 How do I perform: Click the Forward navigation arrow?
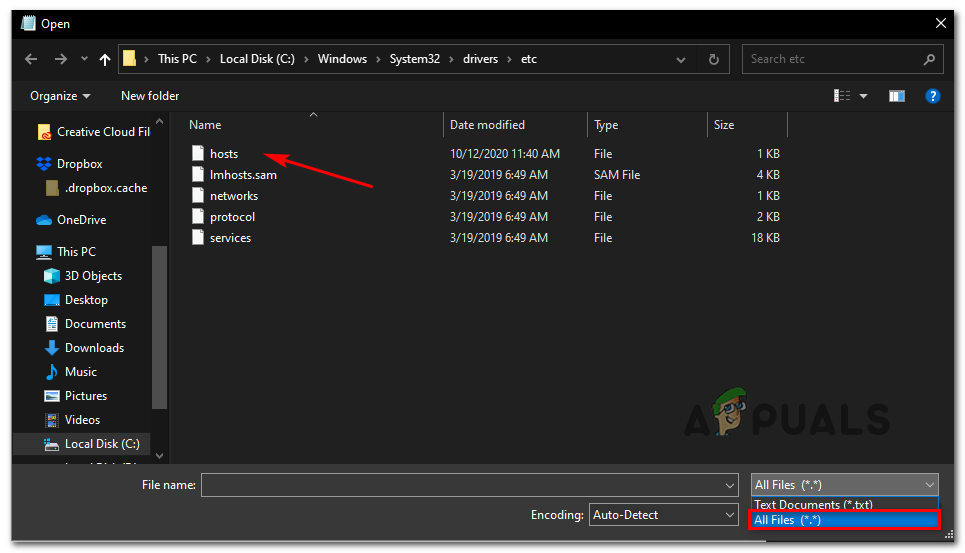tap(60, 59)
